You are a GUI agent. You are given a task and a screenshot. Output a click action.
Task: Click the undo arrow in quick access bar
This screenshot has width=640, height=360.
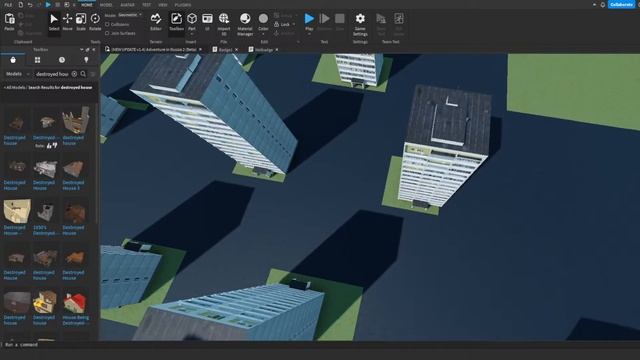pos(30,5)
